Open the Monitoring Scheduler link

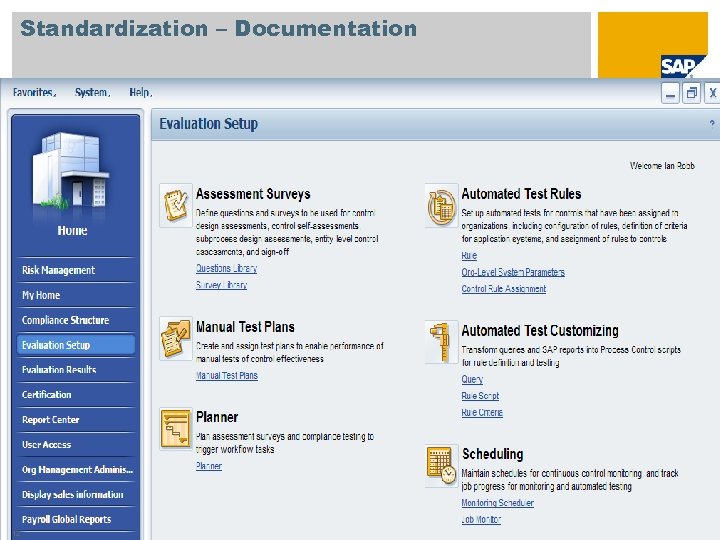click(x=498, y=503)
